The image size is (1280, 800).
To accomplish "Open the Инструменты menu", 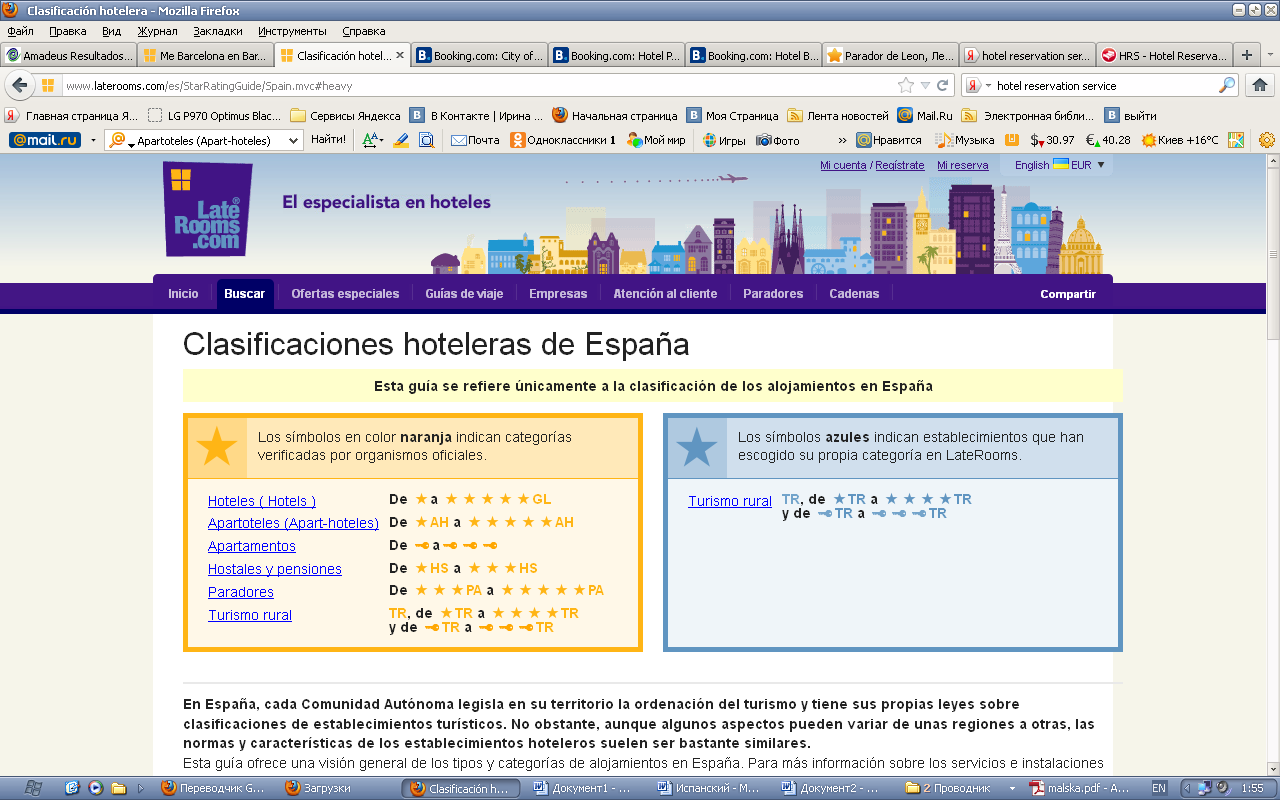I will tap(292, 31).
